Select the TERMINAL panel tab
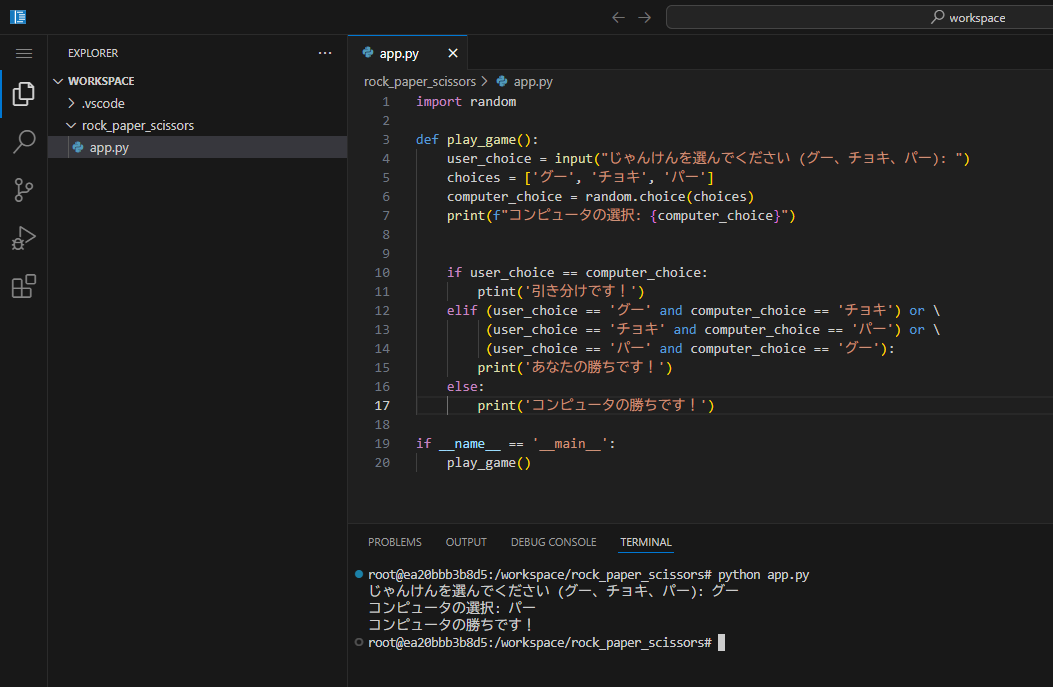1053x687 pixels. coord(646,542)
